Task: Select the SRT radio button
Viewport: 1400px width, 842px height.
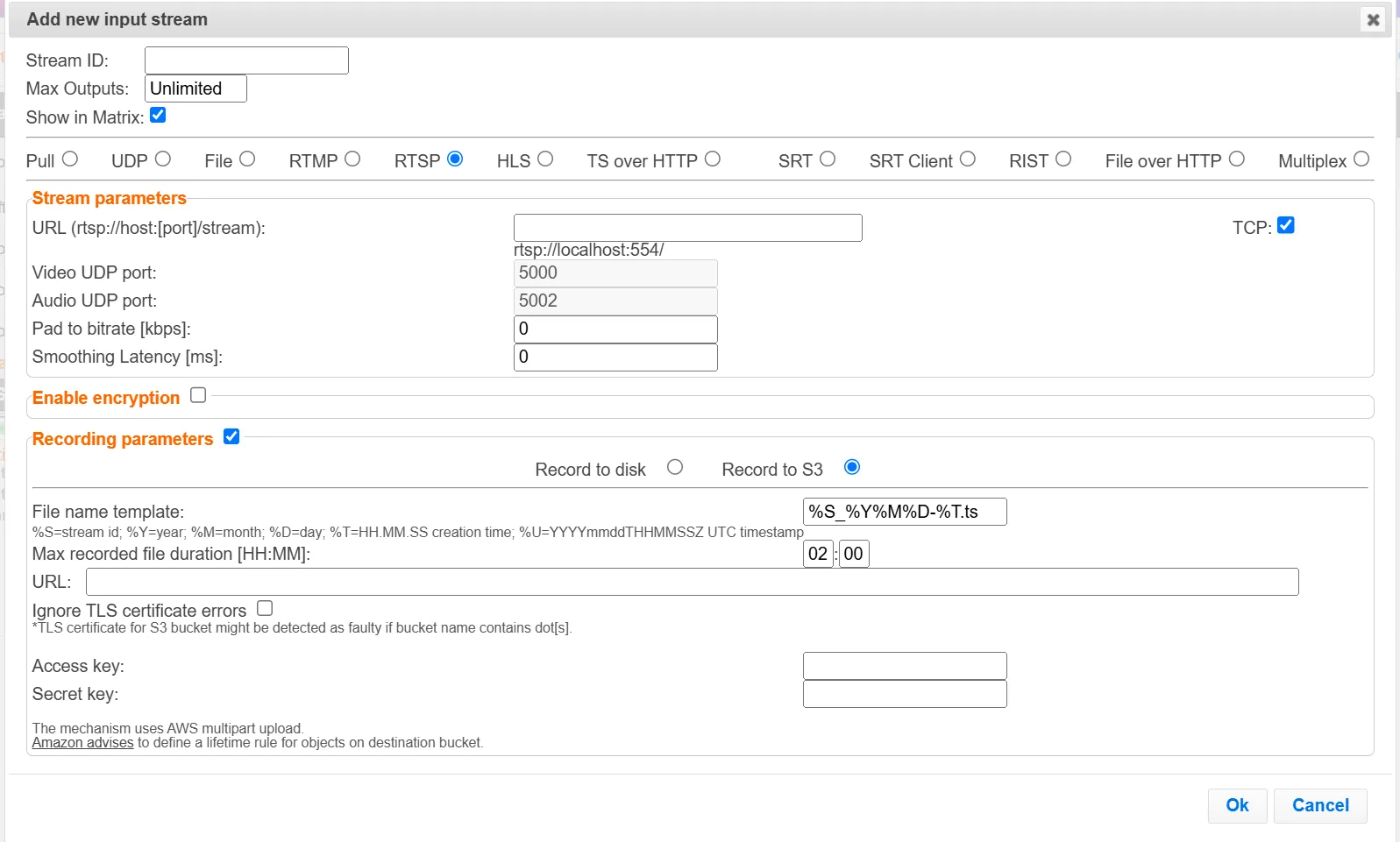Action: [x=828, y=159]
